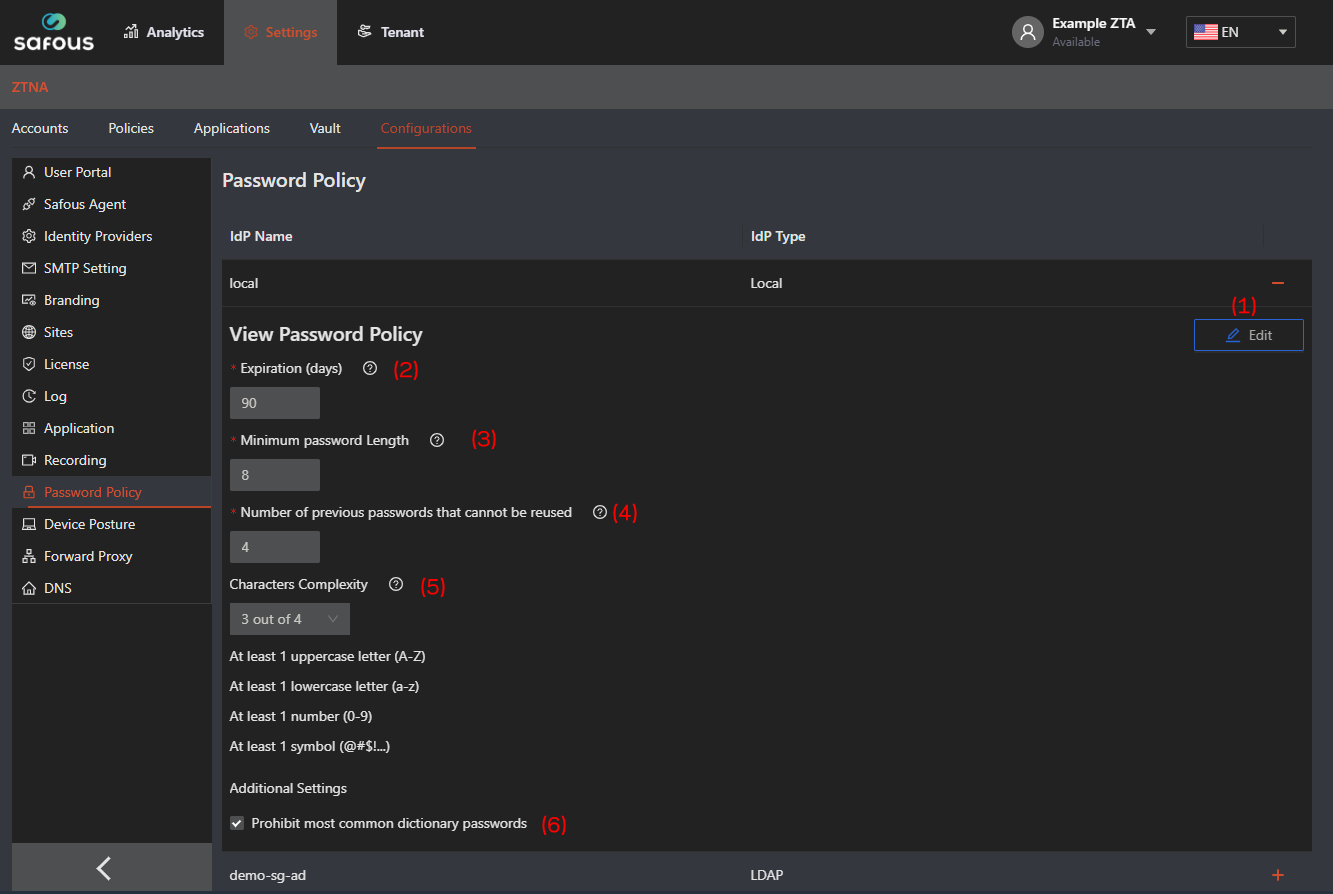Open the Vault tab

(x=325, y=128)
